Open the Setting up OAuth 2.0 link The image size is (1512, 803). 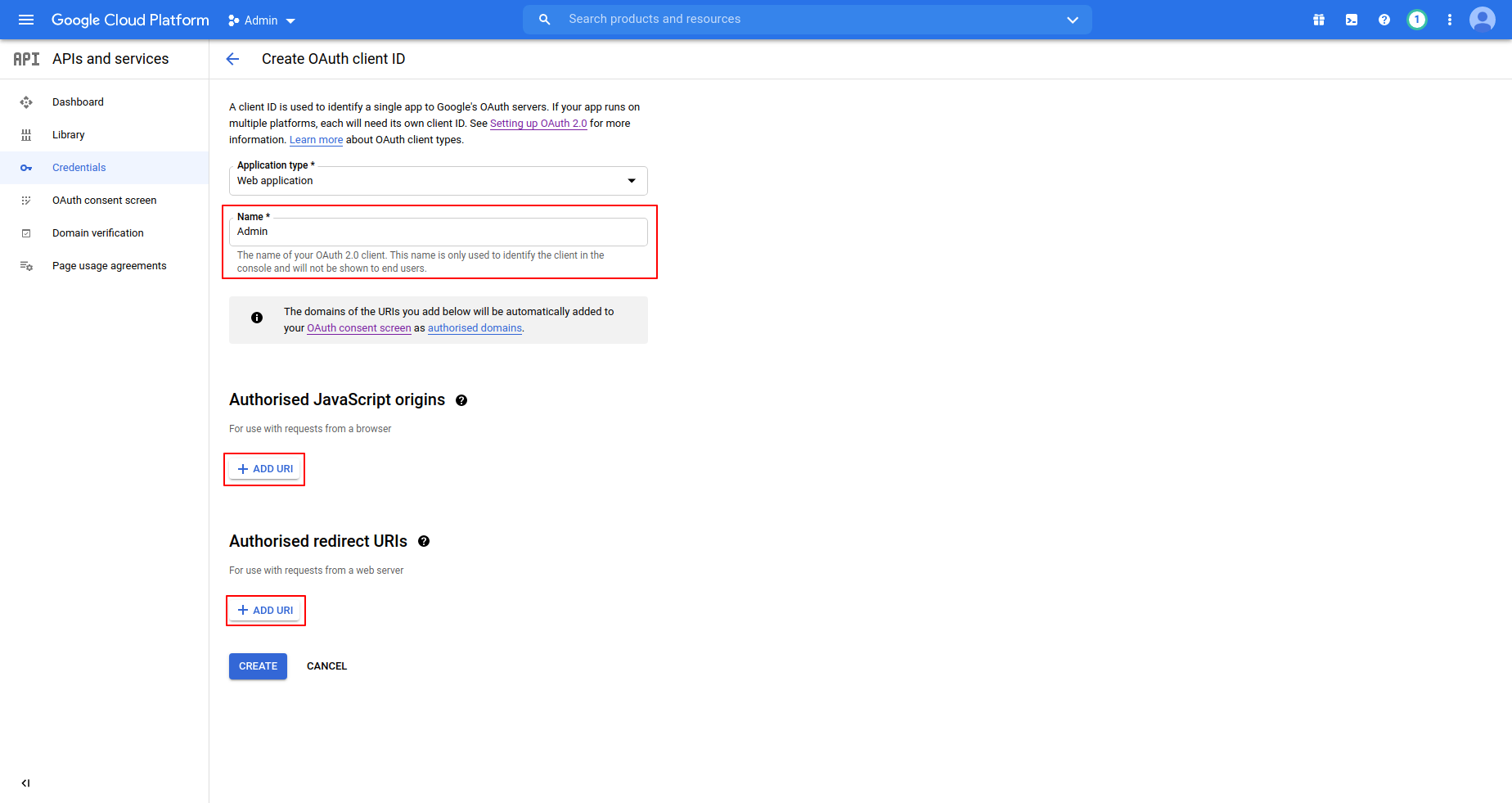coord(538,124)
